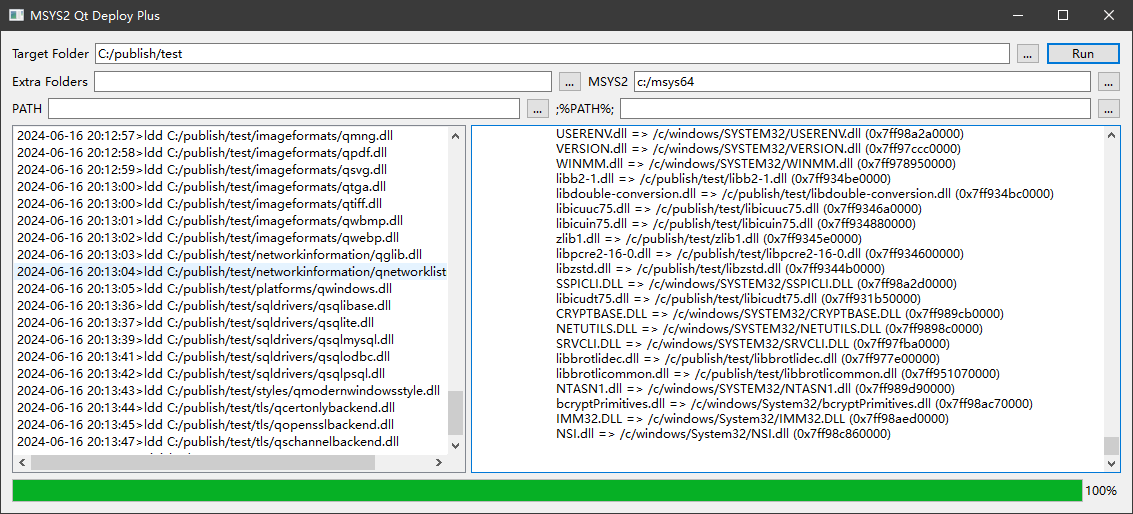Click the CRYPTBASE.DLL output line

(x=780, y=313)
